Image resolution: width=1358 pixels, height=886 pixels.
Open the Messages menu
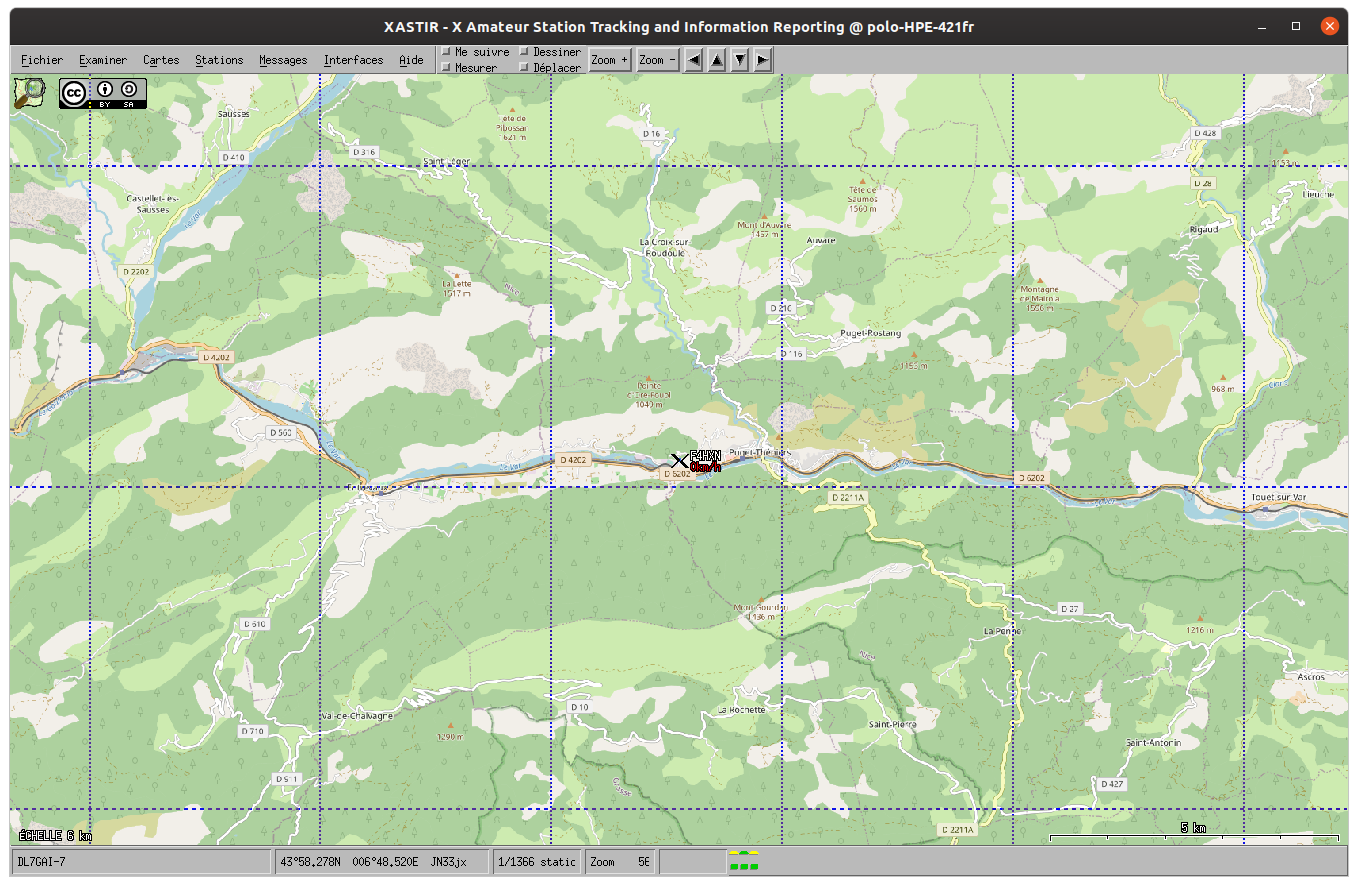click(283, 60)
